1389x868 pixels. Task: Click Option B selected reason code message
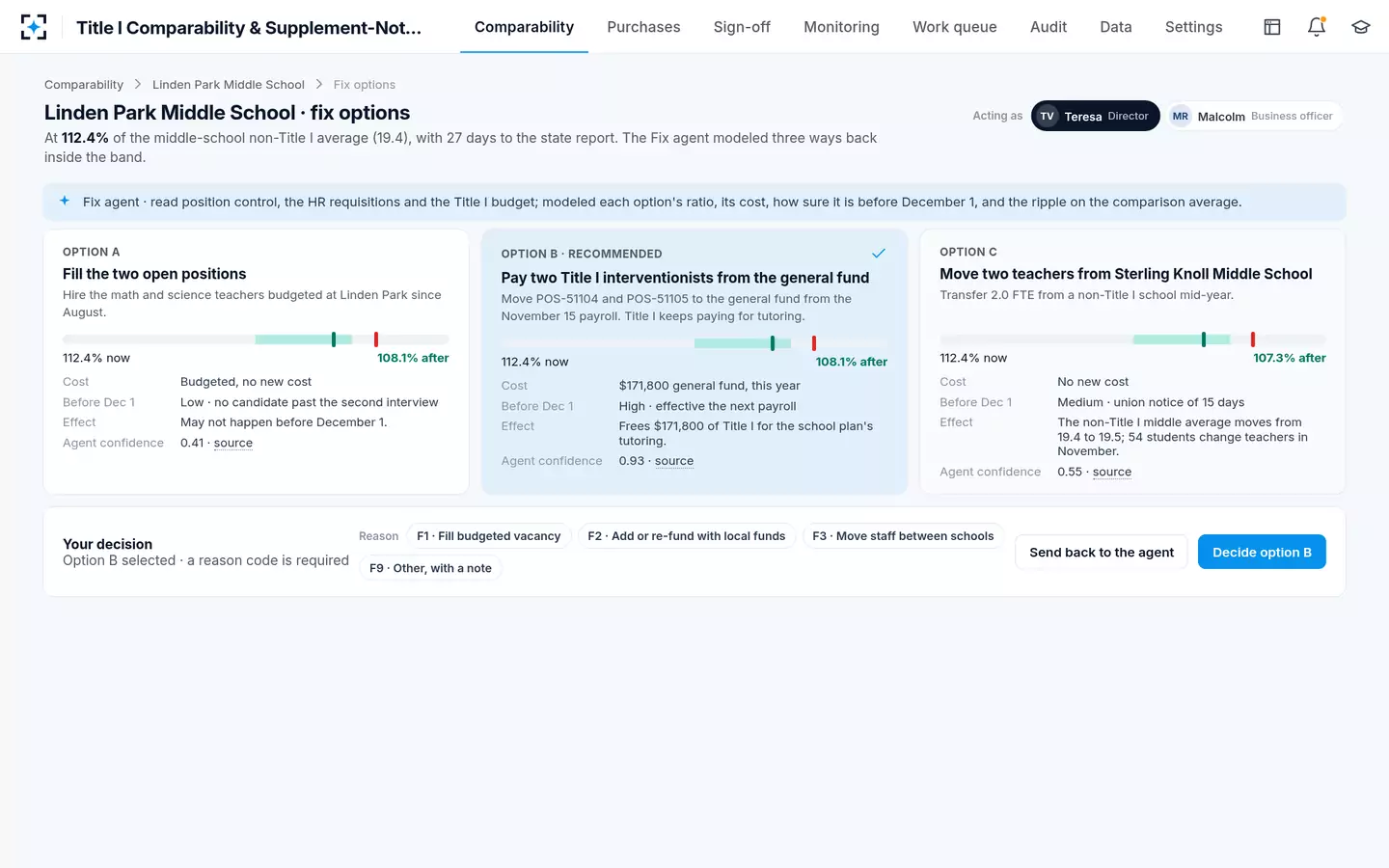(x=205, y=560)
